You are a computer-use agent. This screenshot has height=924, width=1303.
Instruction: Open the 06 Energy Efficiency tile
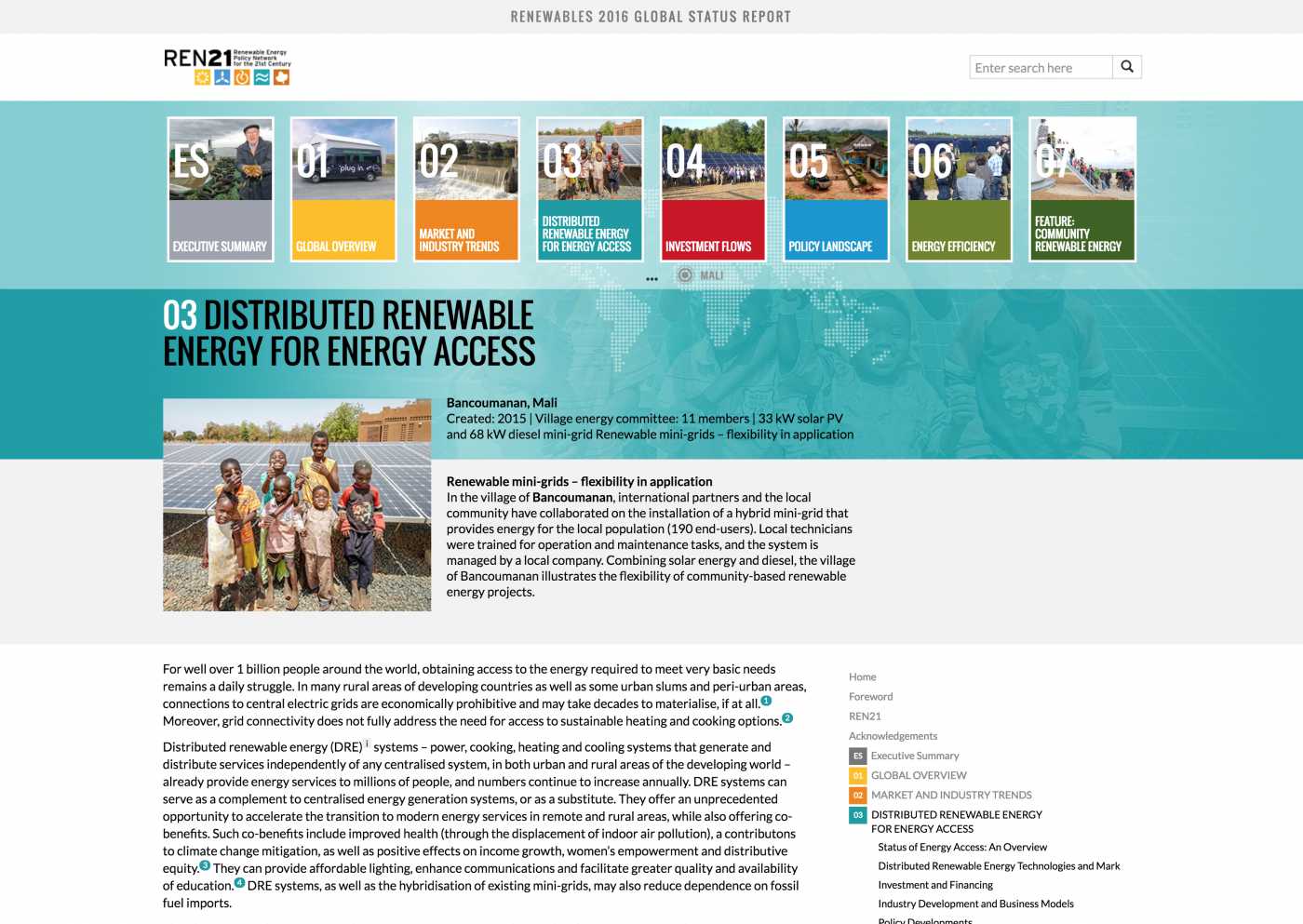click(959, 189)
